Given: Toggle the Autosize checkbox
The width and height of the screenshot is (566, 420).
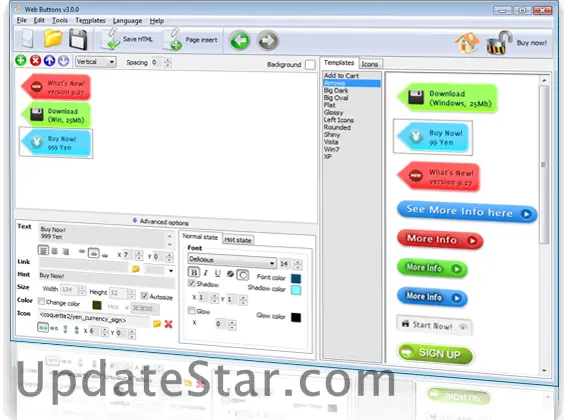Looking at the screenshot, I should (144, 296).
